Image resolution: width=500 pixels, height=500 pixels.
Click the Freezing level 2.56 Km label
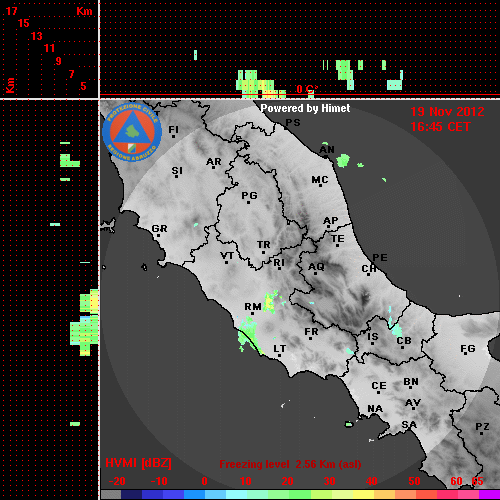[290, 464]
